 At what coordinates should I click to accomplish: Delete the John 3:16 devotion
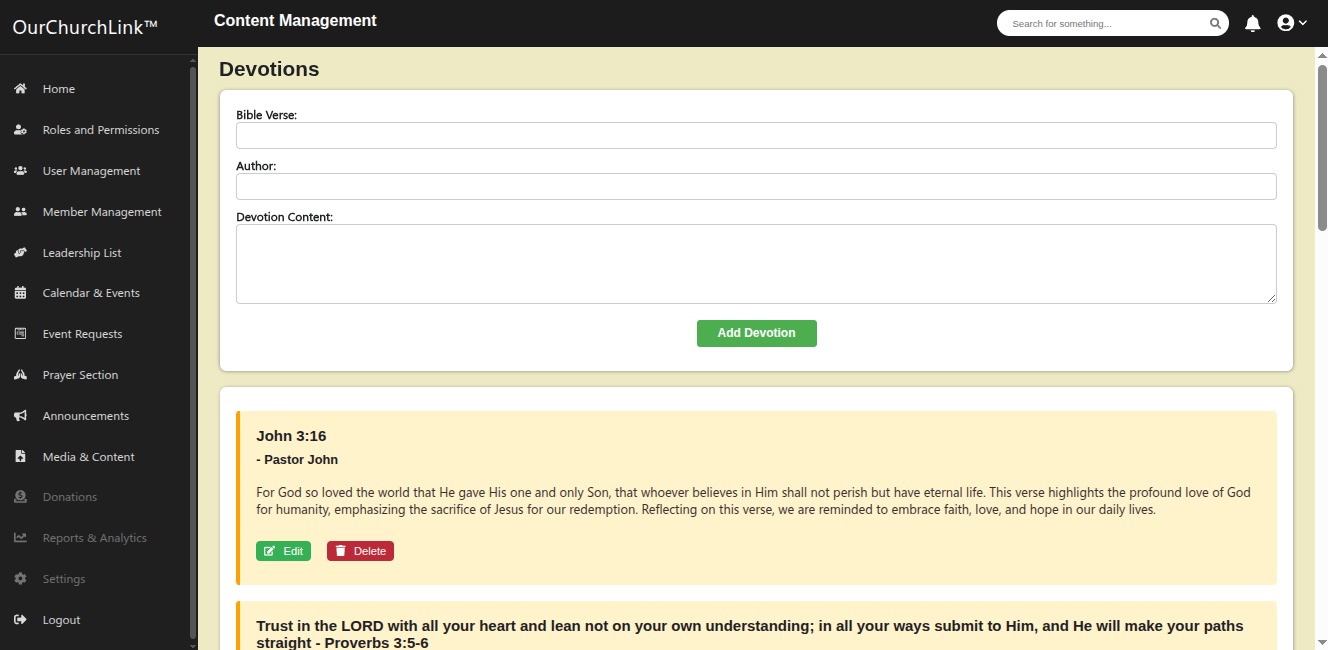click(x=360, y=551)
